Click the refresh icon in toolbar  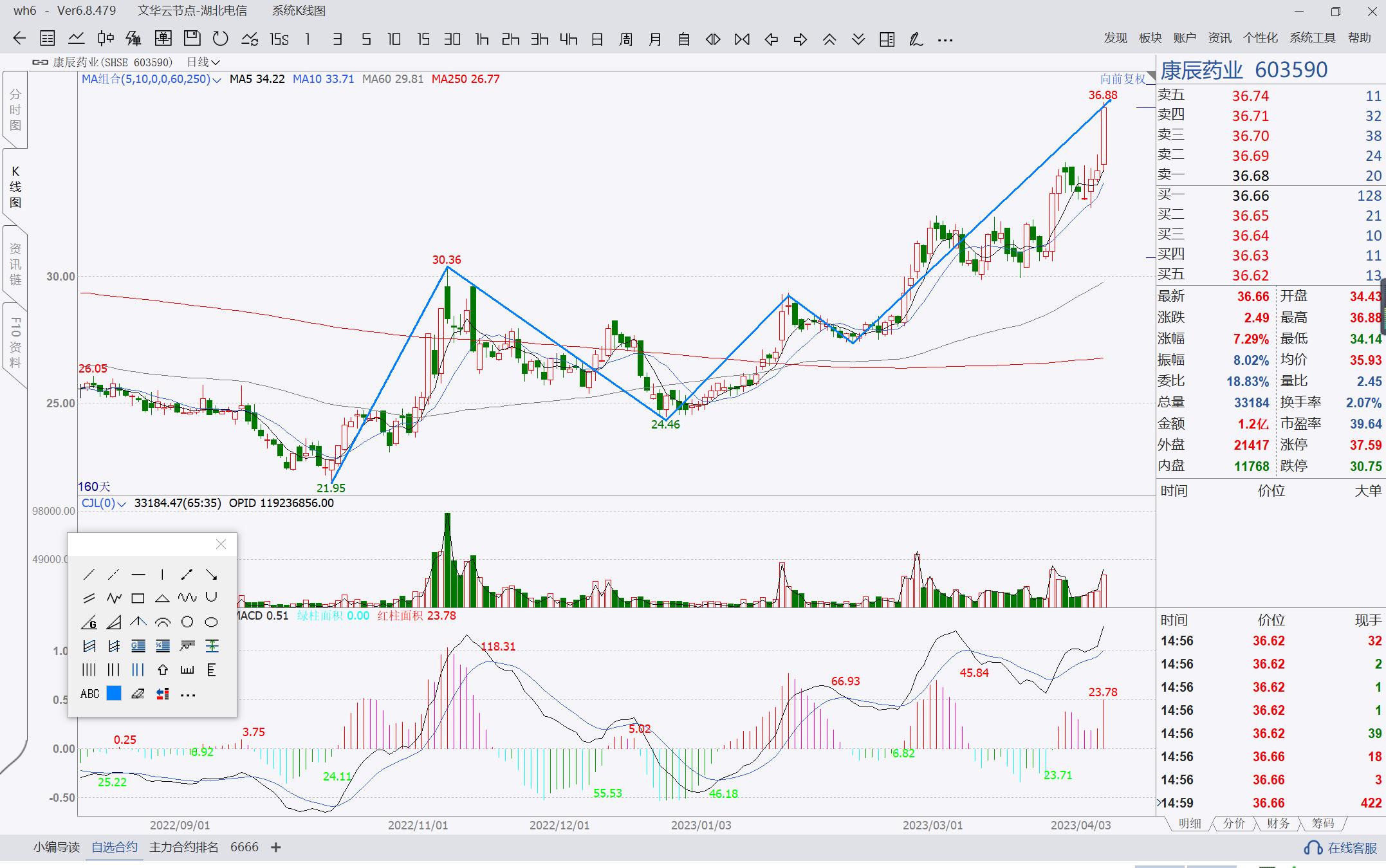[x=220, y=39]
